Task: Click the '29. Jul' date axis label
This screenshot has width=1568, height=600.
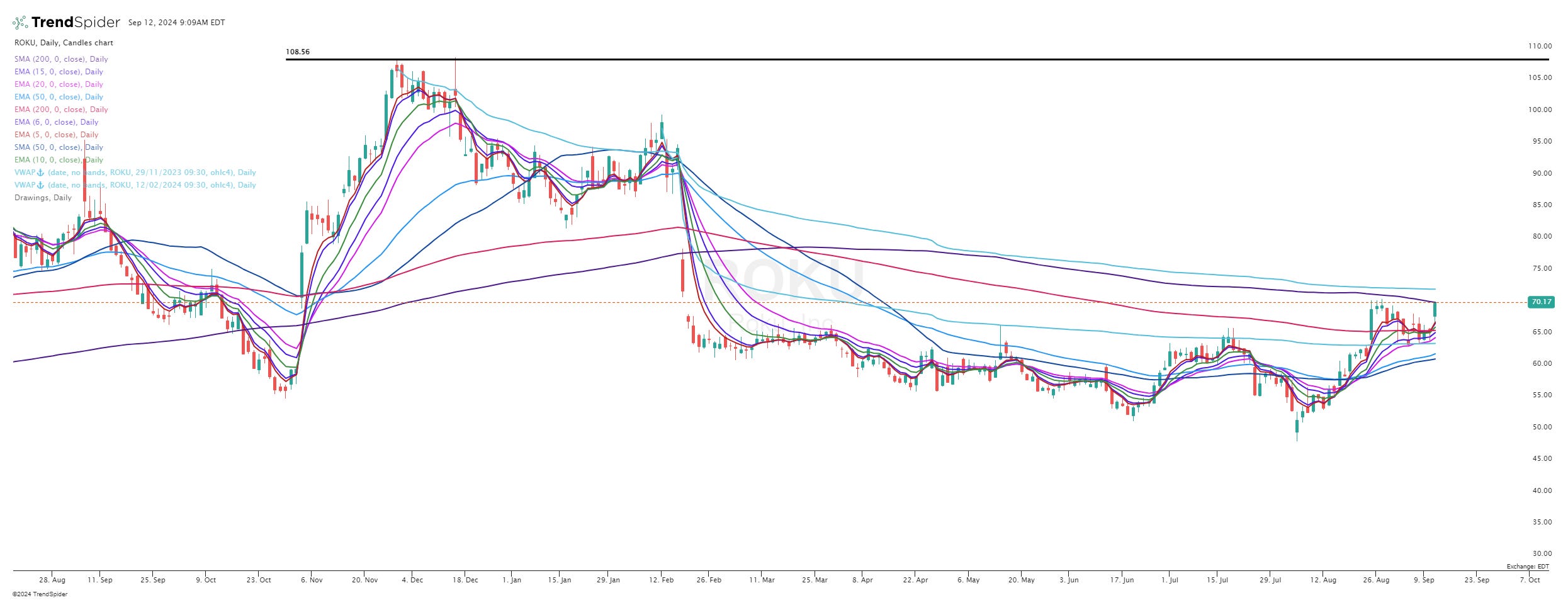Action: pyautogui.click(x=1270, y=580)
